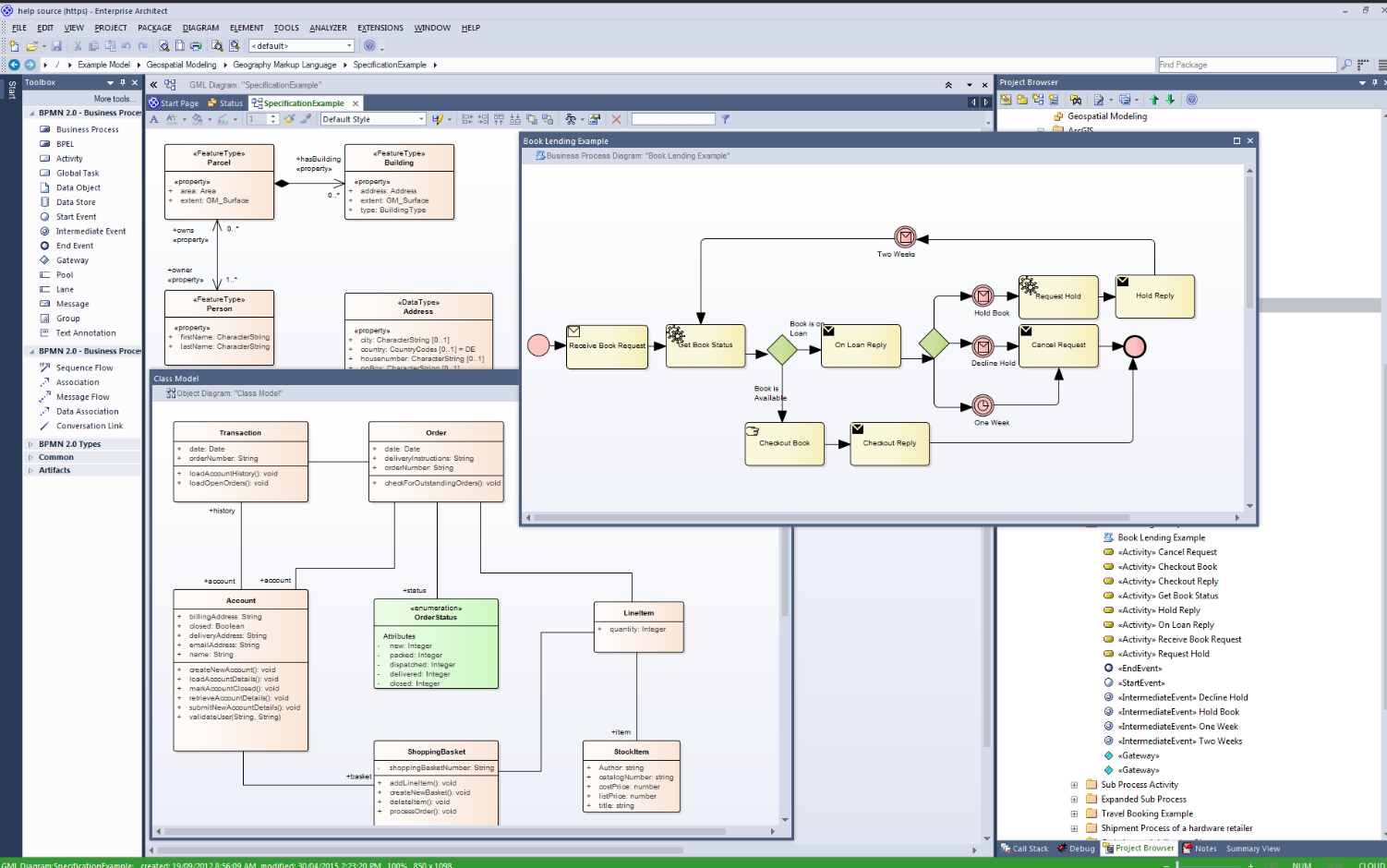Open the DIAGRAM menu
The width and height of the screenshot is (1387, 868).
200,28
